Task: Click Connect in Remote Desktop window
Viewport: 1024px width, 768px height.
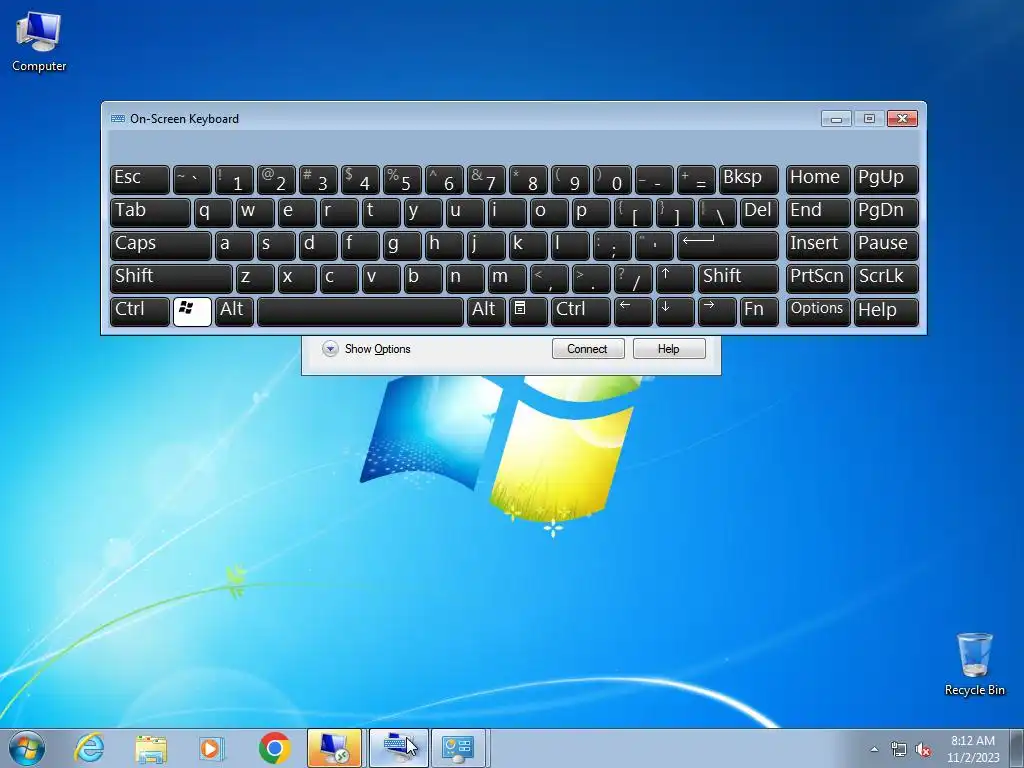Action: point(588,349)
